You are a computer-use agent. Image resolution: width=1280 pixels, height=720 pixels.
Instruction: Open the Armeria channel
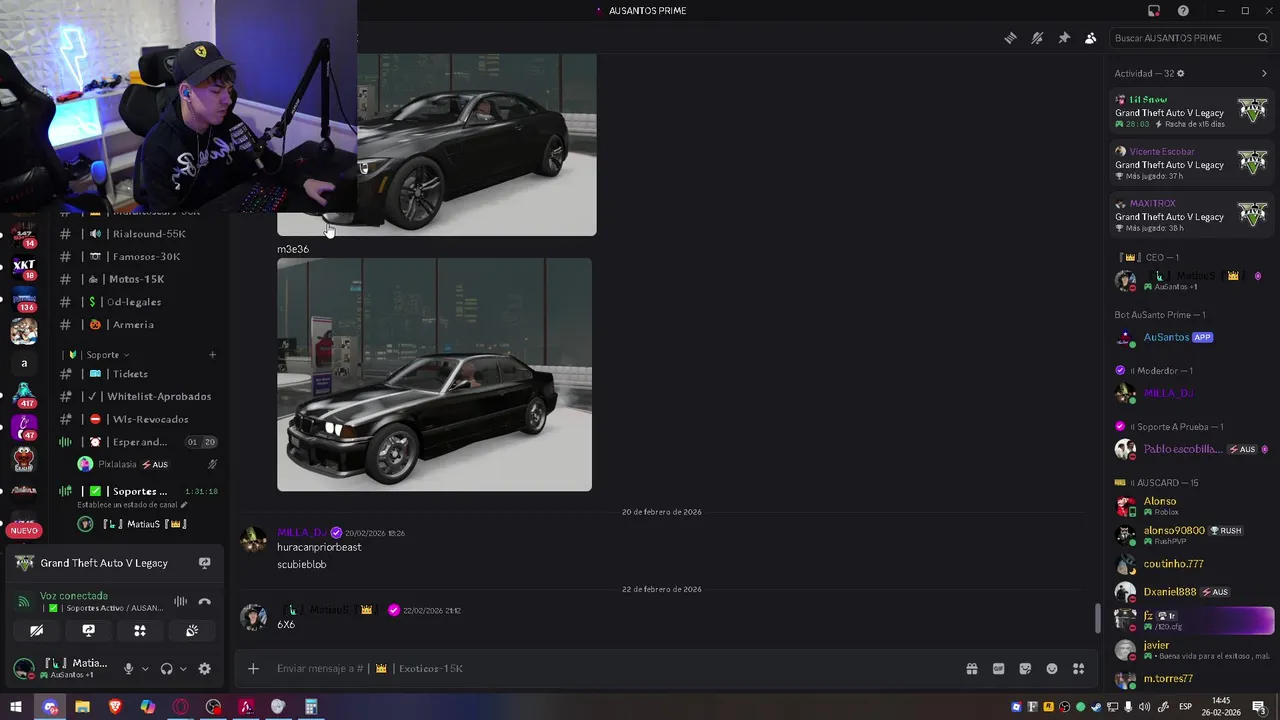[x=138, y=324]
